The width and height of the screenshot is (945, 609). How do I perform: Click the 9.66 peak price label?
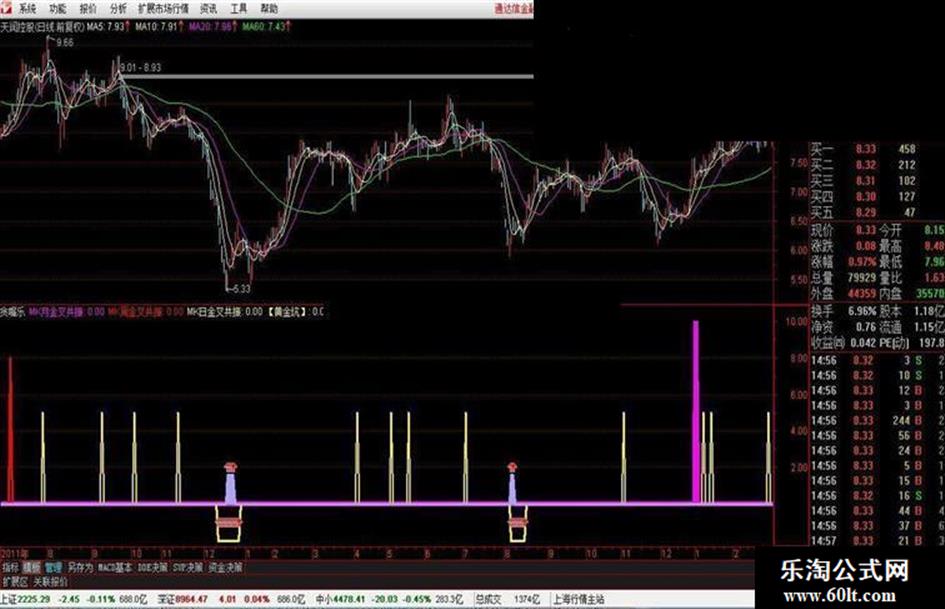coord(64,42)
